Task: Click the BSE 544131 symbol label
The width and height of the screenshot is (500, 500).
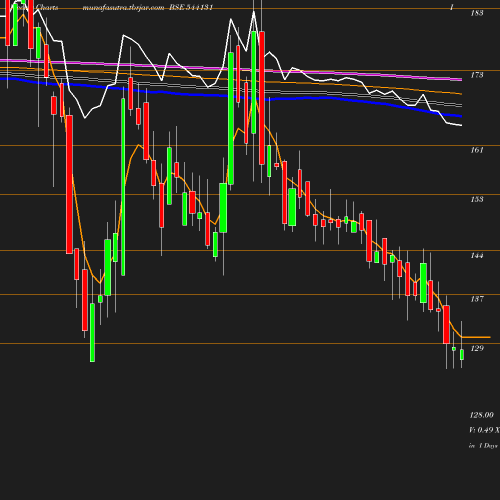Action: click(191, 7)
